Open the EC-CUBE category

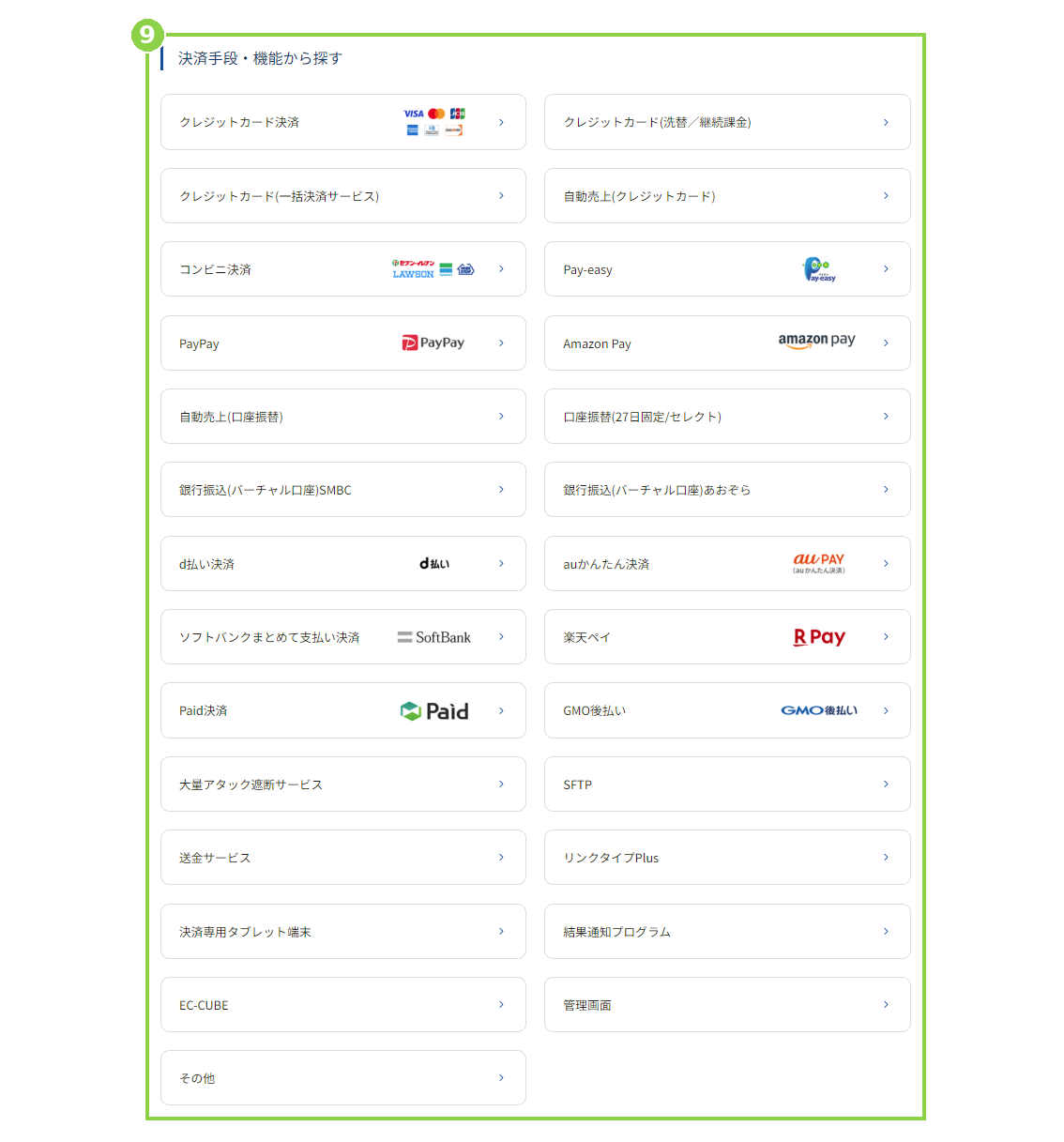343,1005
